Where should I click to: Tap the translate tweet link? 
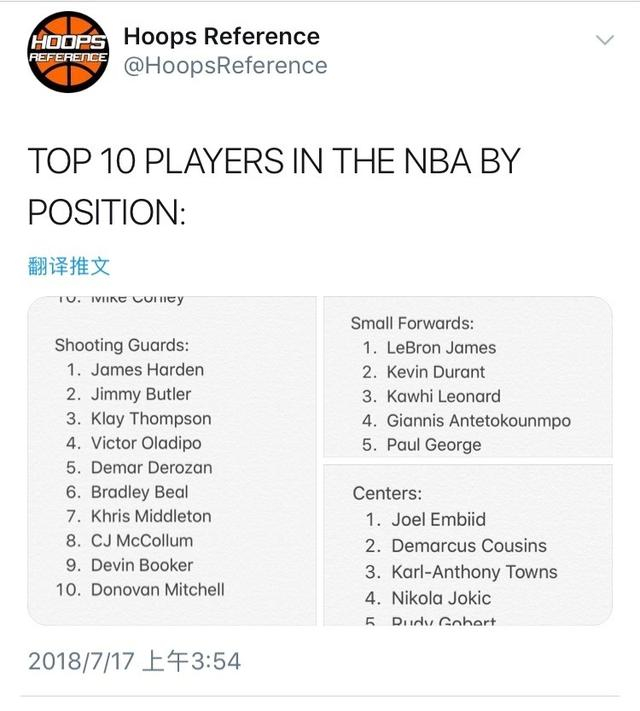69,266
